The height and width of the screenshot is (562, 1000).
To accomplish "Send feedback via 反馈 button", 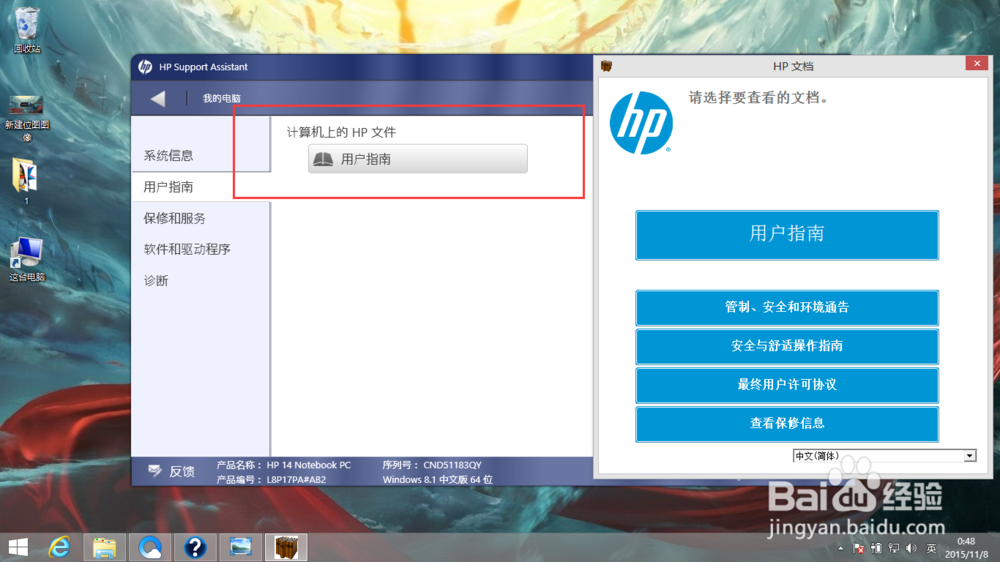I will [x=172, y=471].
